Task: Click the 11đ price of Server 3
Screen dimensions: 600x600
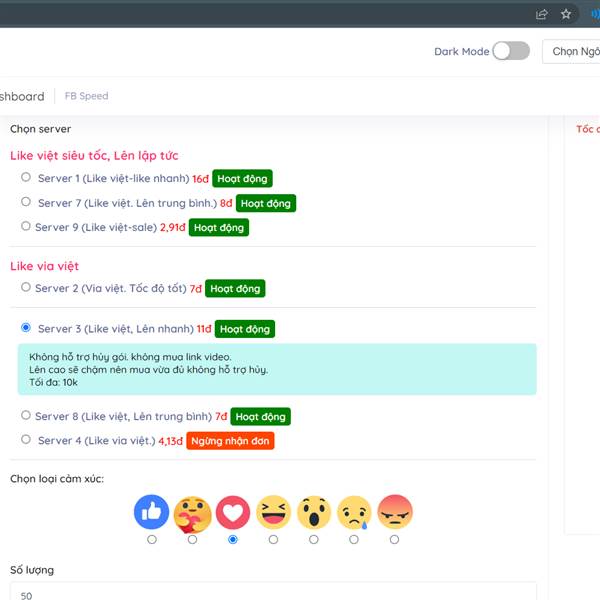Action: click(x=204, y=329)
